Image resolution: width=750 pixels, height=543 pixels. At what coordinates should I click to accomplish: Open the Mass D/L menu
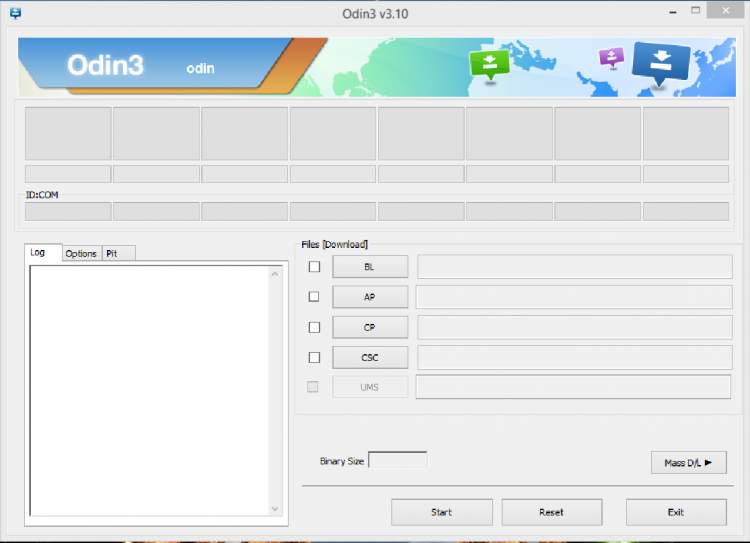point(688,463)
